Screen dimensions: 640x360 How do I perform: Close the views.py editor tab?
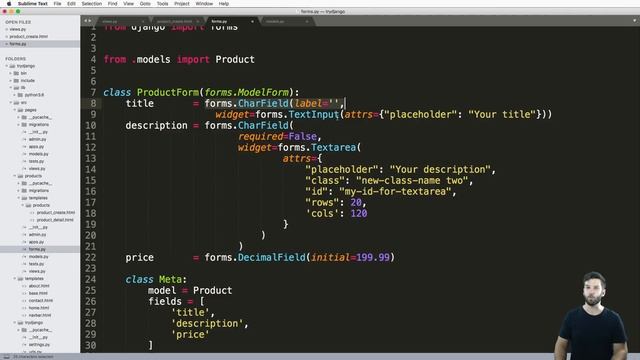tap(143, 21)
